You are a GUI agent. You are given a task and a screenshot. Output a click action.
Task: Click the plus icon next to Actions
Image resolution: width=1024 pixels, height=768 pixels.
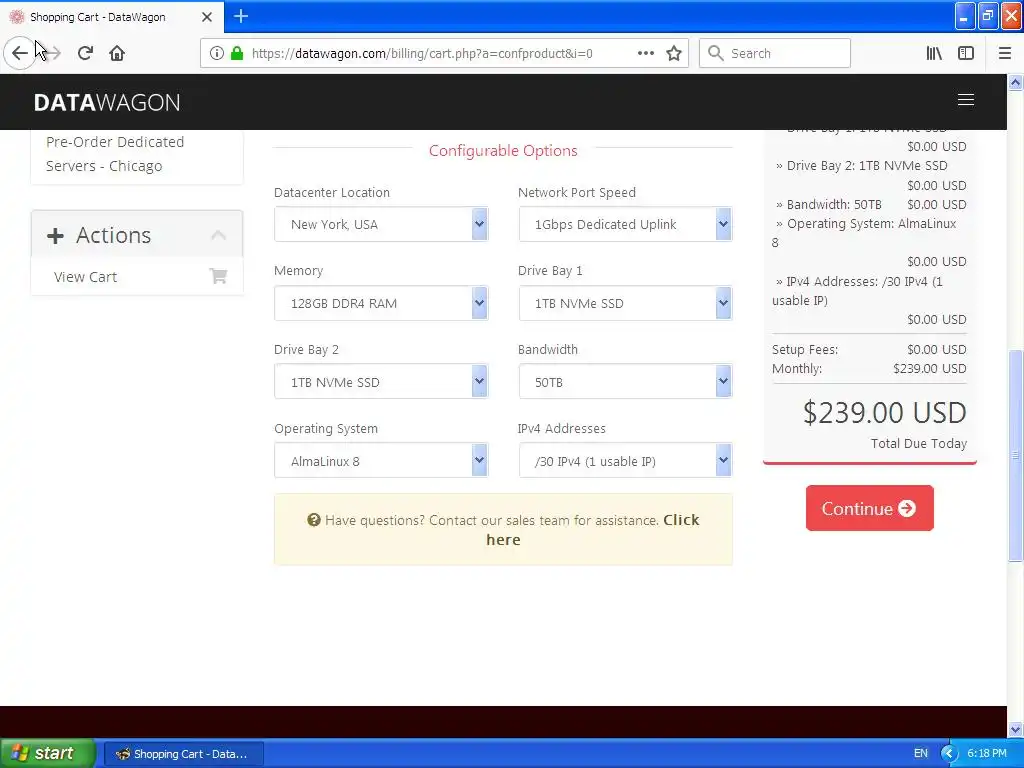pos(56,236)
